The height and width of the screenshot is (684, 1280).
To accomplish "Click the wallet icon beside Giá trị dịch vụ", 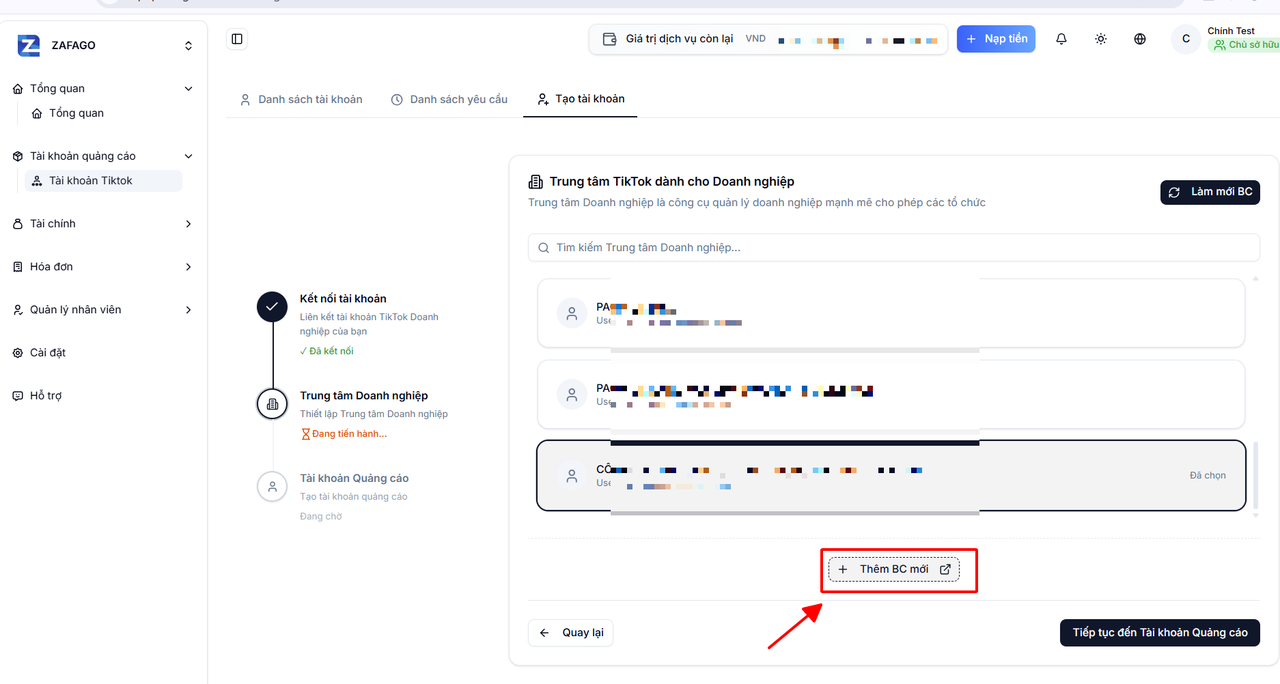I will tap(610, 39).
